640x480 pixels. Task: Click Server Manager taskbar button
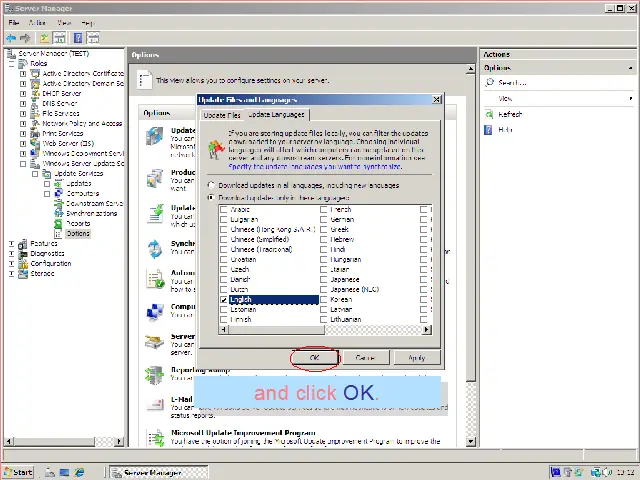tap(159, 473)
